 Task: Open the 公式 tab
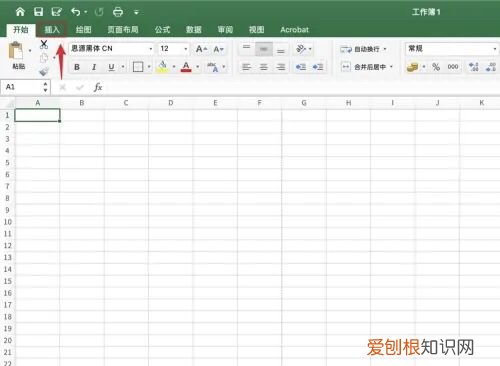click(x=162, y=30)
